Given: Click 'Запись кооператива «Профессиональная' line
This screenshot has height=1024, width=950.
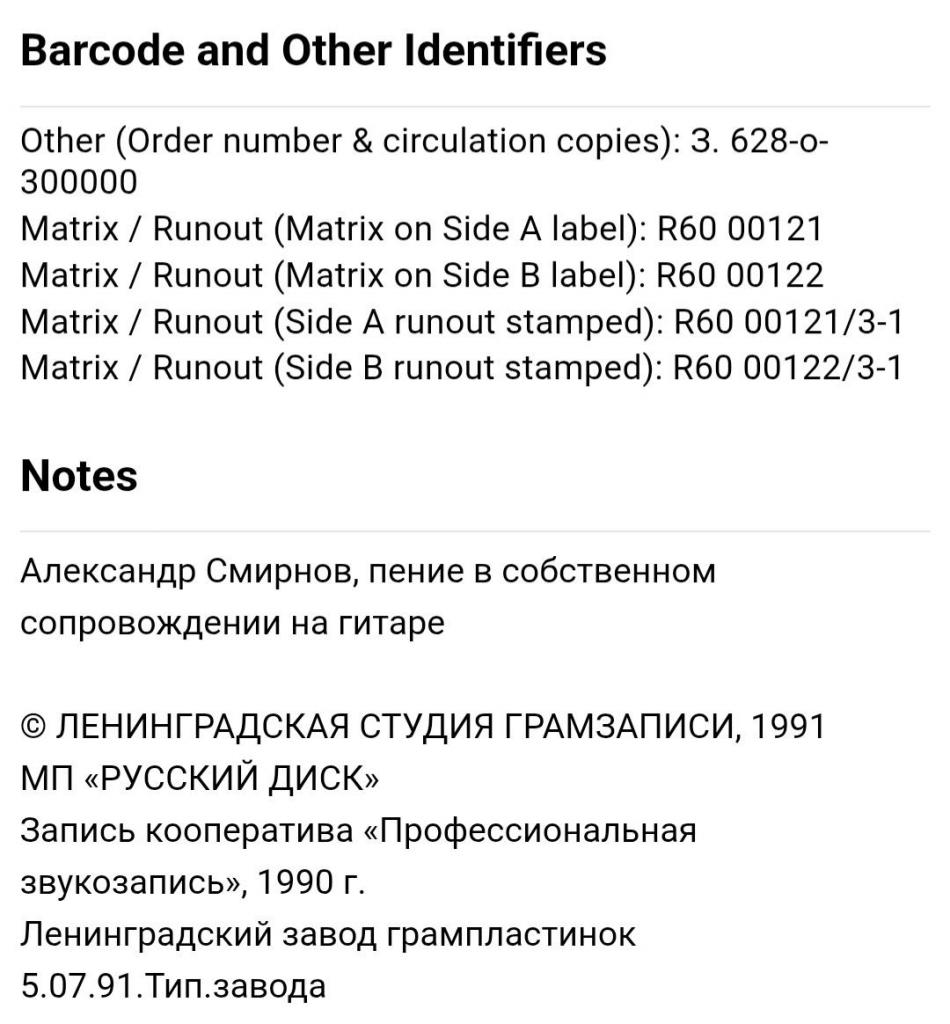Looking at the screenshot, I should click(x=358, y=831).
